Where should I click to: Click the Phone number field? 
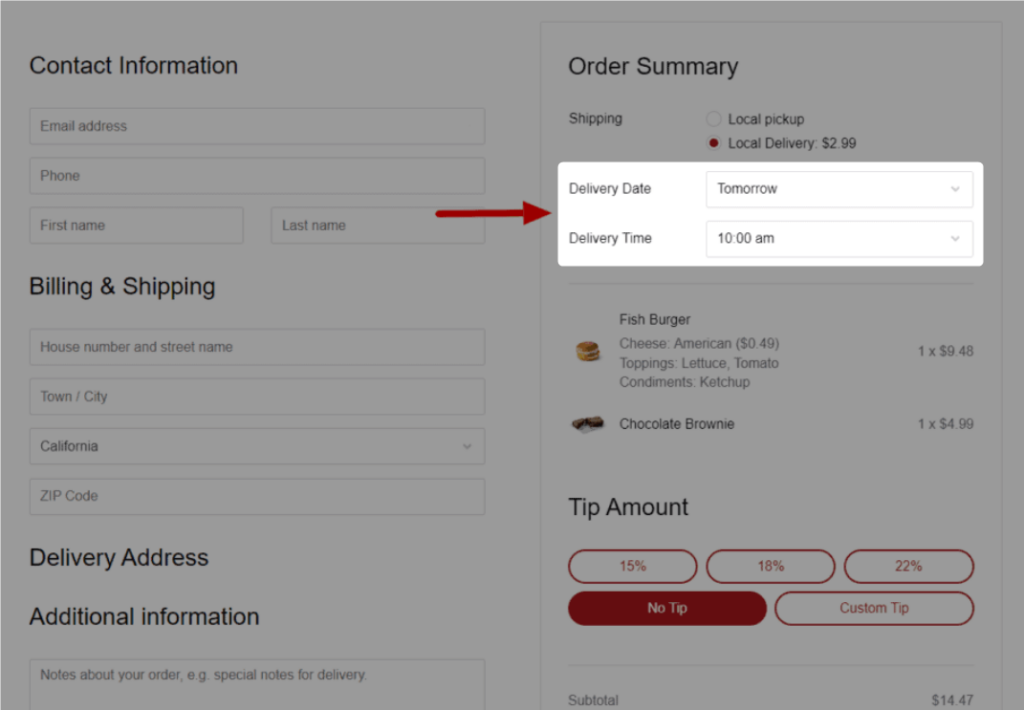coord(256,175)
